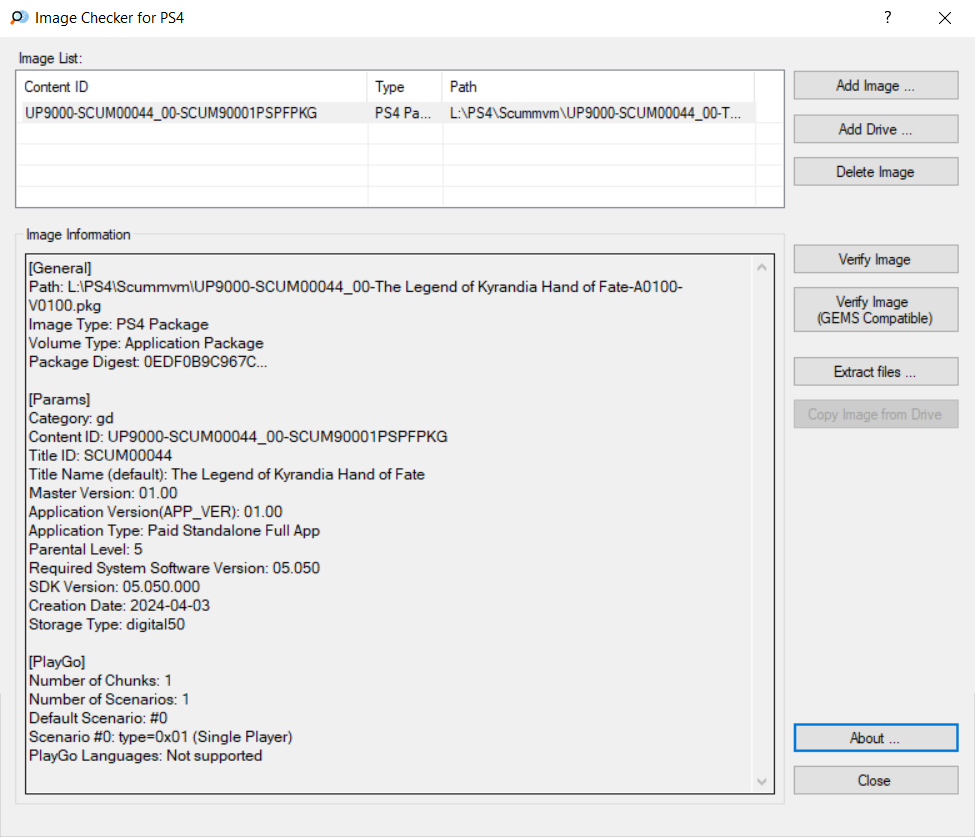This screenshot has height=837, width=975.
Task: Click the 'Title Name (default)' line
Action: (227, 474)
